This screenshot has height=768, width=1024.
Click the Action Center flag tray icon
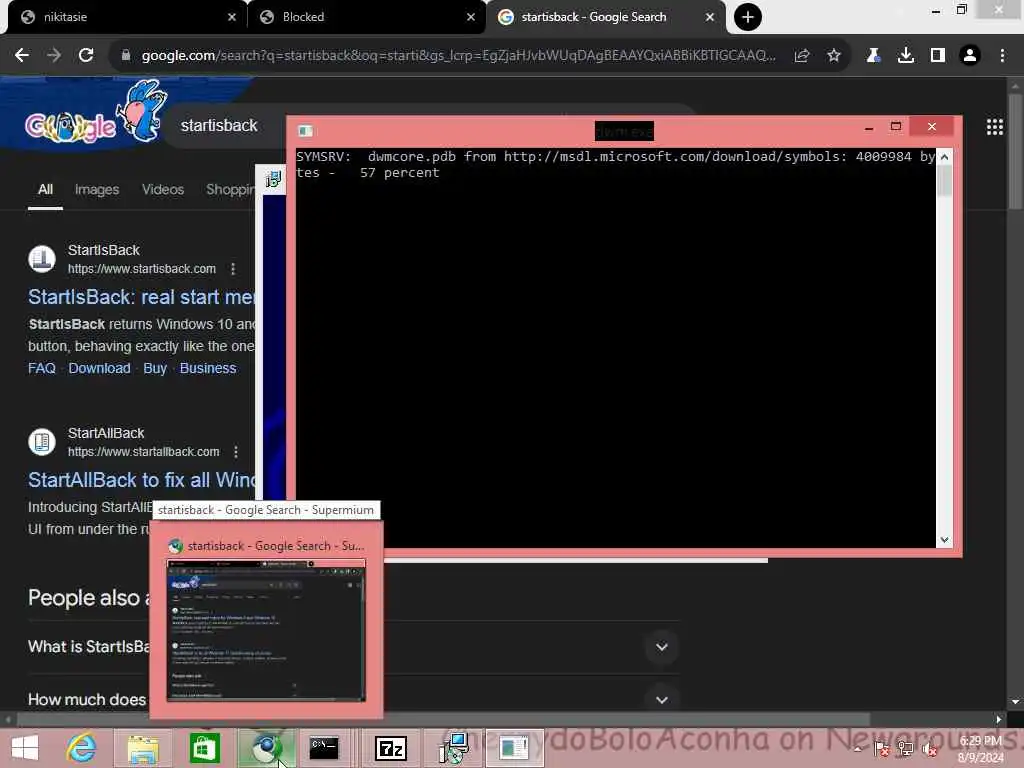(882, 749)
